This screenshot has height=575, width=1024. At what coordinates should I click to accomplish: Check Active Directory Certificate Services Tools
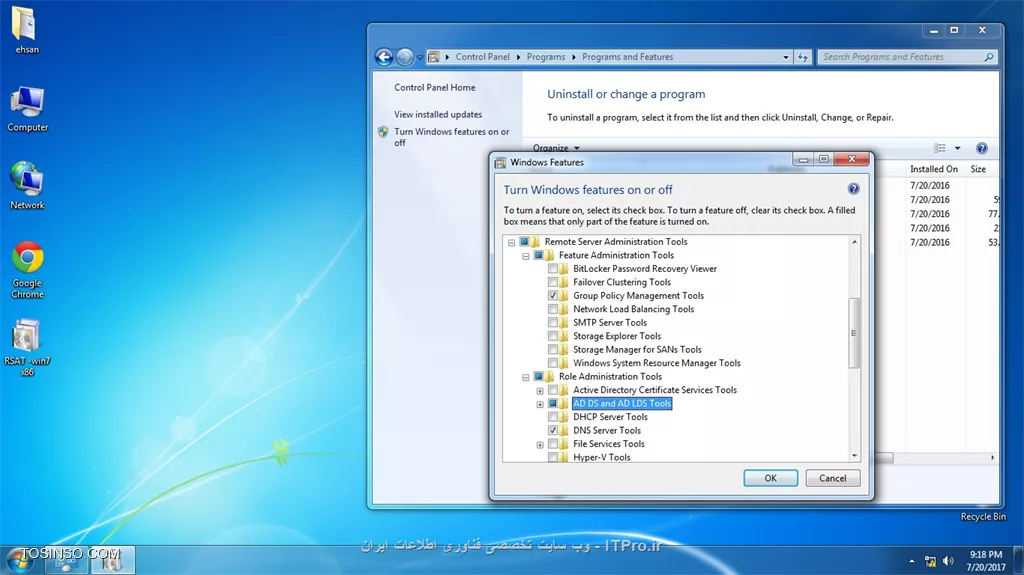(x=552, y=390)
